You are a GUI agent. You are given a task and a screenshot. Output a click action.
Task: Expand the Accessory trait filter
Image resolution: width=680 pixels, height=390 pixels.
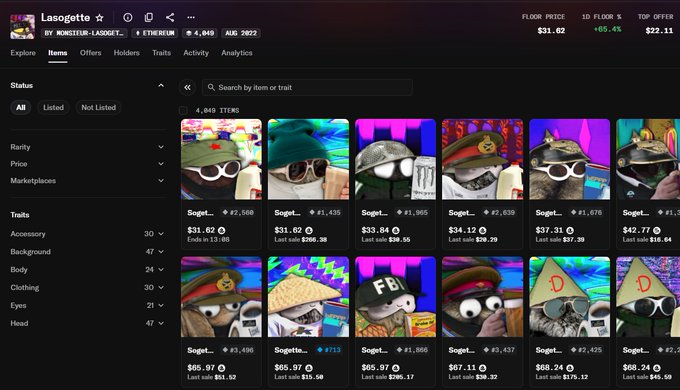click(87, 234)
